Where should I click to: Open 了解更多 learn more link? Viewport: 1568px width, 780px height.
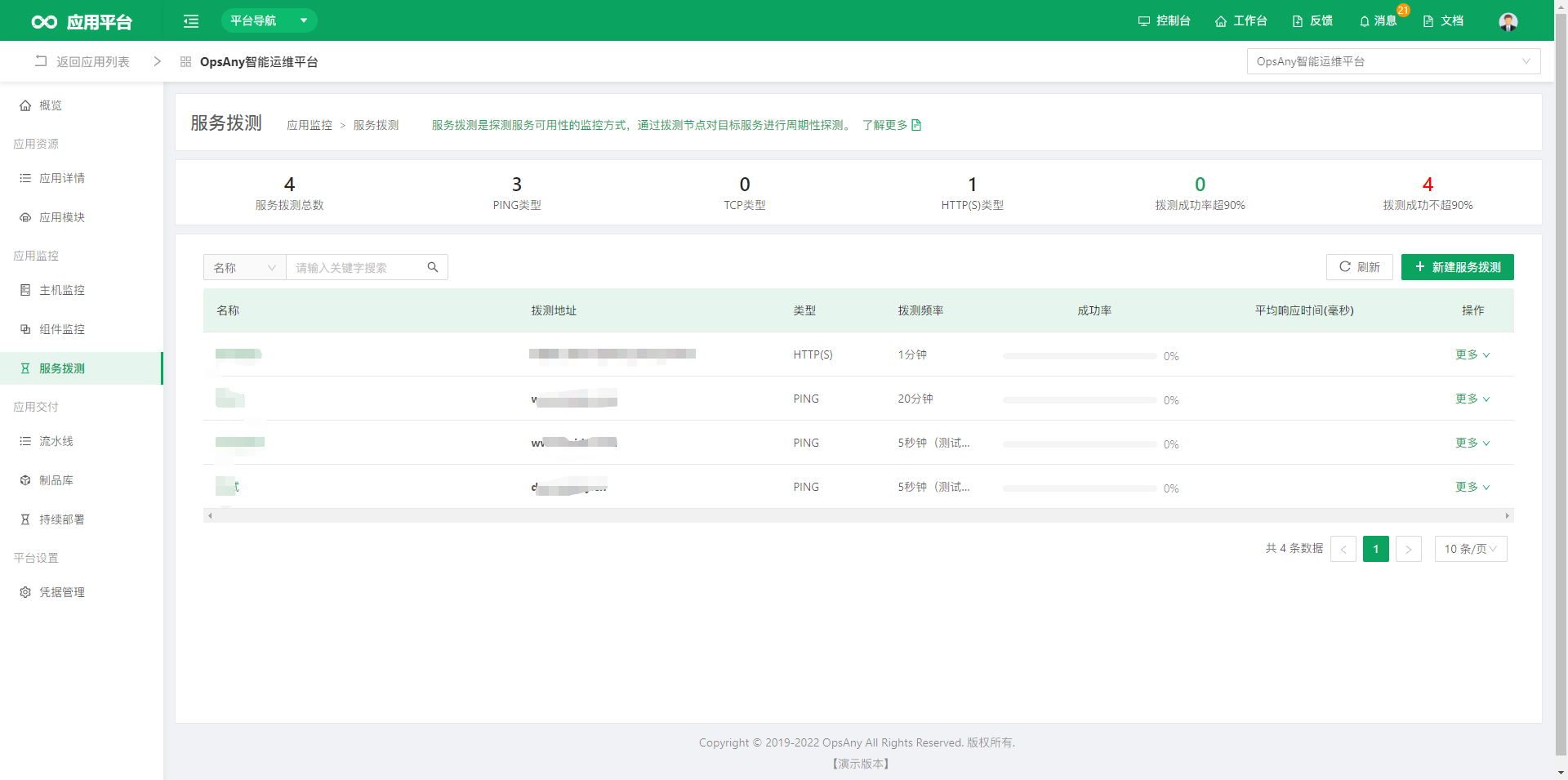[x=892, y=125]
